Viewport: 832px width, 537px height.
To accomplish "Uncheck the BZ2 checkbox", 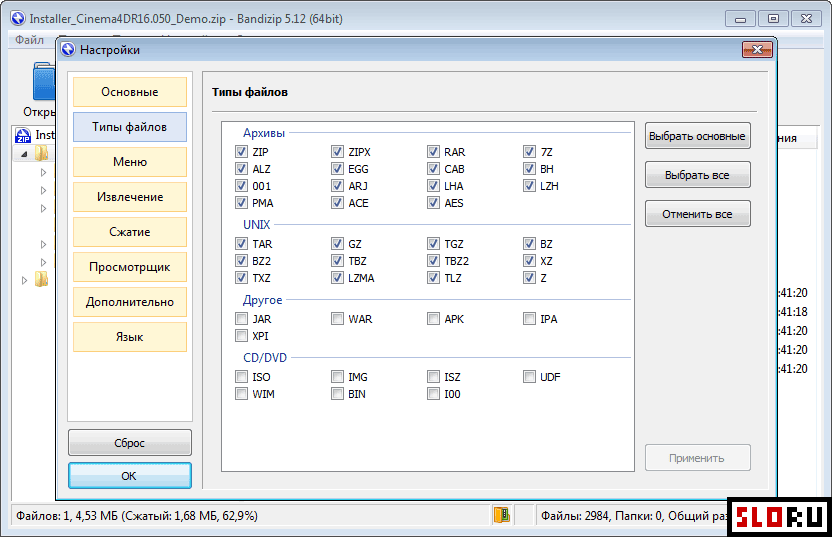I will [241, 261].
